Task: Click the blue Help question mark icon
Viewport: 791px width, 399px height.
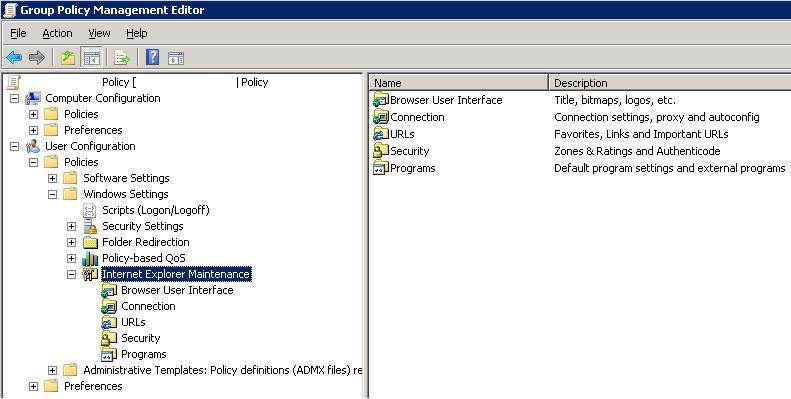Action: (x=152, y=57)
